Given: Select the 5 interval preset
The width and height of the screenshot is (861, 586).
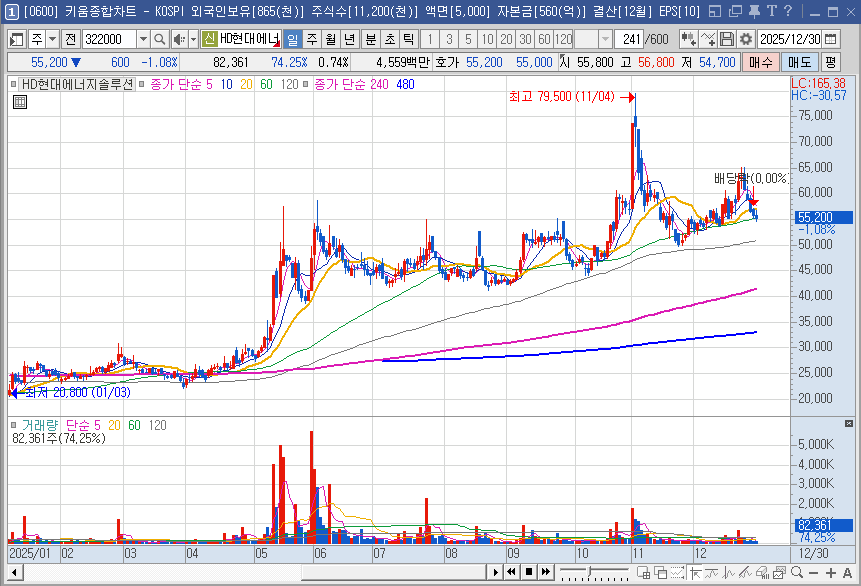Looking at the screenshot, I should (x=468, y=39).
